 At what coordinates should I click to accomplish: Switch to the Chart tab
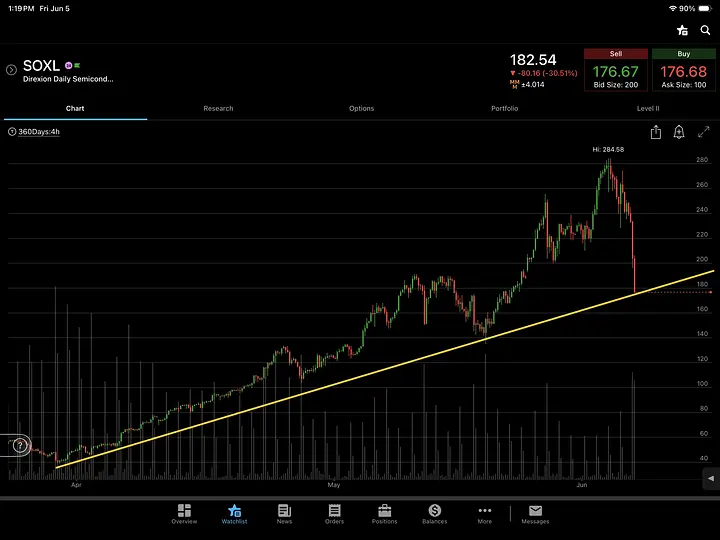click(x=75, y=108)
